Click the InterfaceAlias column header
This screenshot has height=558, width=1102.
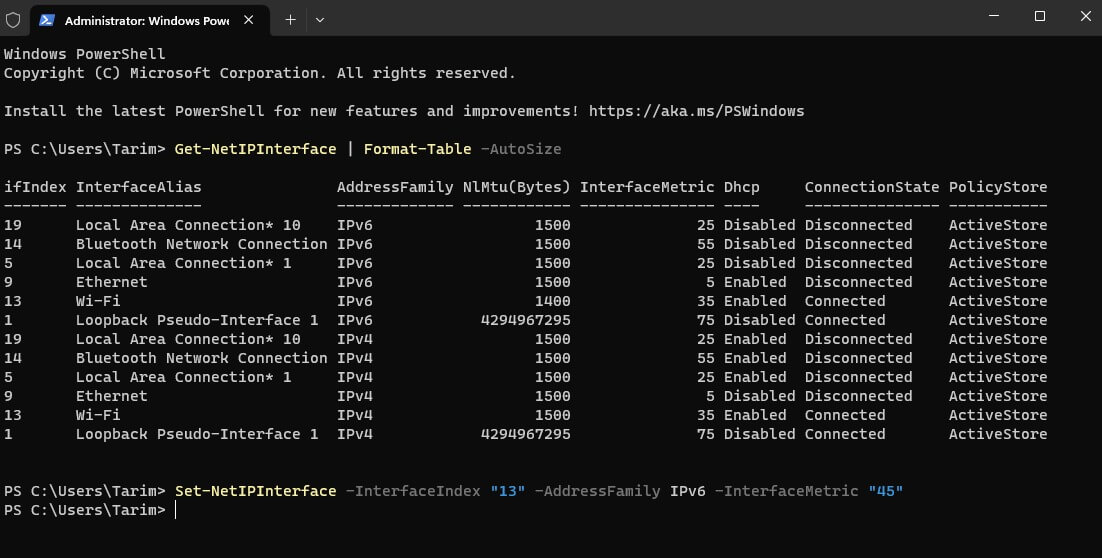[x=138, y=187]
